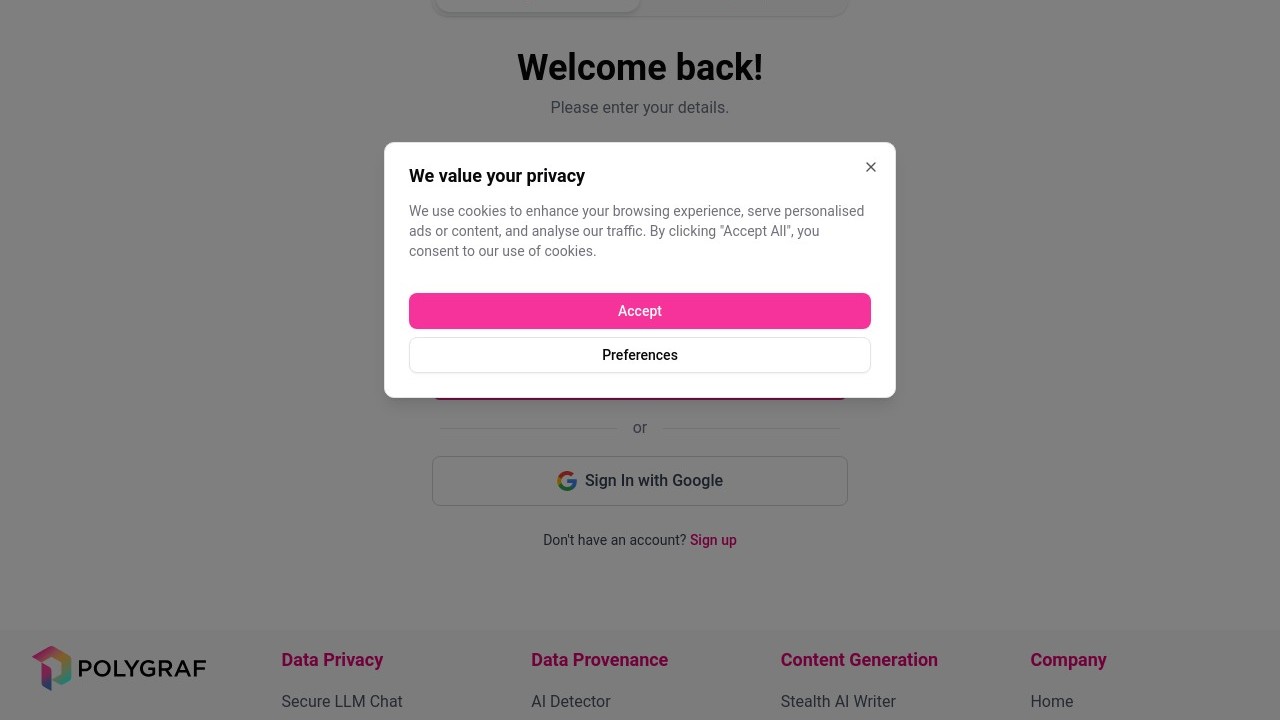Click the cookie consent description text
1280x720 pixels.
pos(636,231)
